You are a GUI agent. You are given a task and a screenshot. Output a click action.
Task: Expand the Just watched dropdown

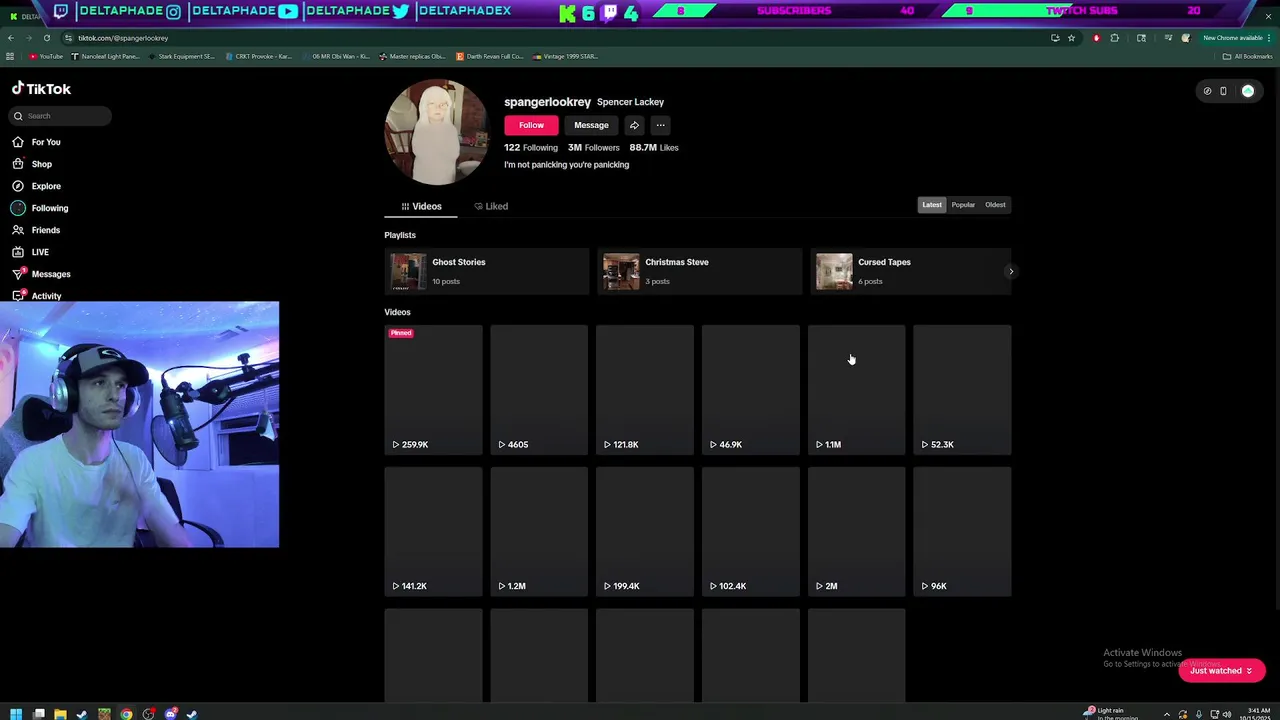[x=1221, y=671]
